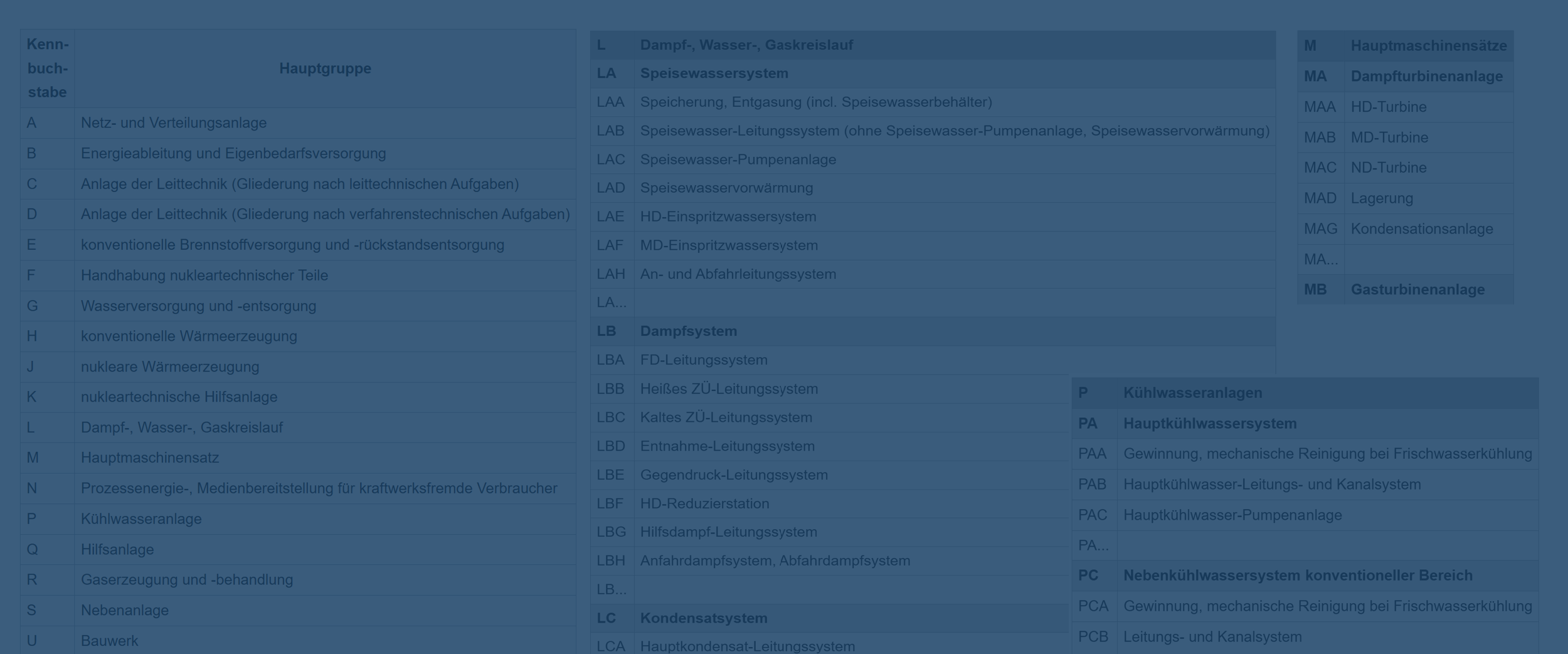Select 'Gaserzeugung und -behandlung' entry
This screenshot has height=654, width=1568.
click(x=187, y=580)
